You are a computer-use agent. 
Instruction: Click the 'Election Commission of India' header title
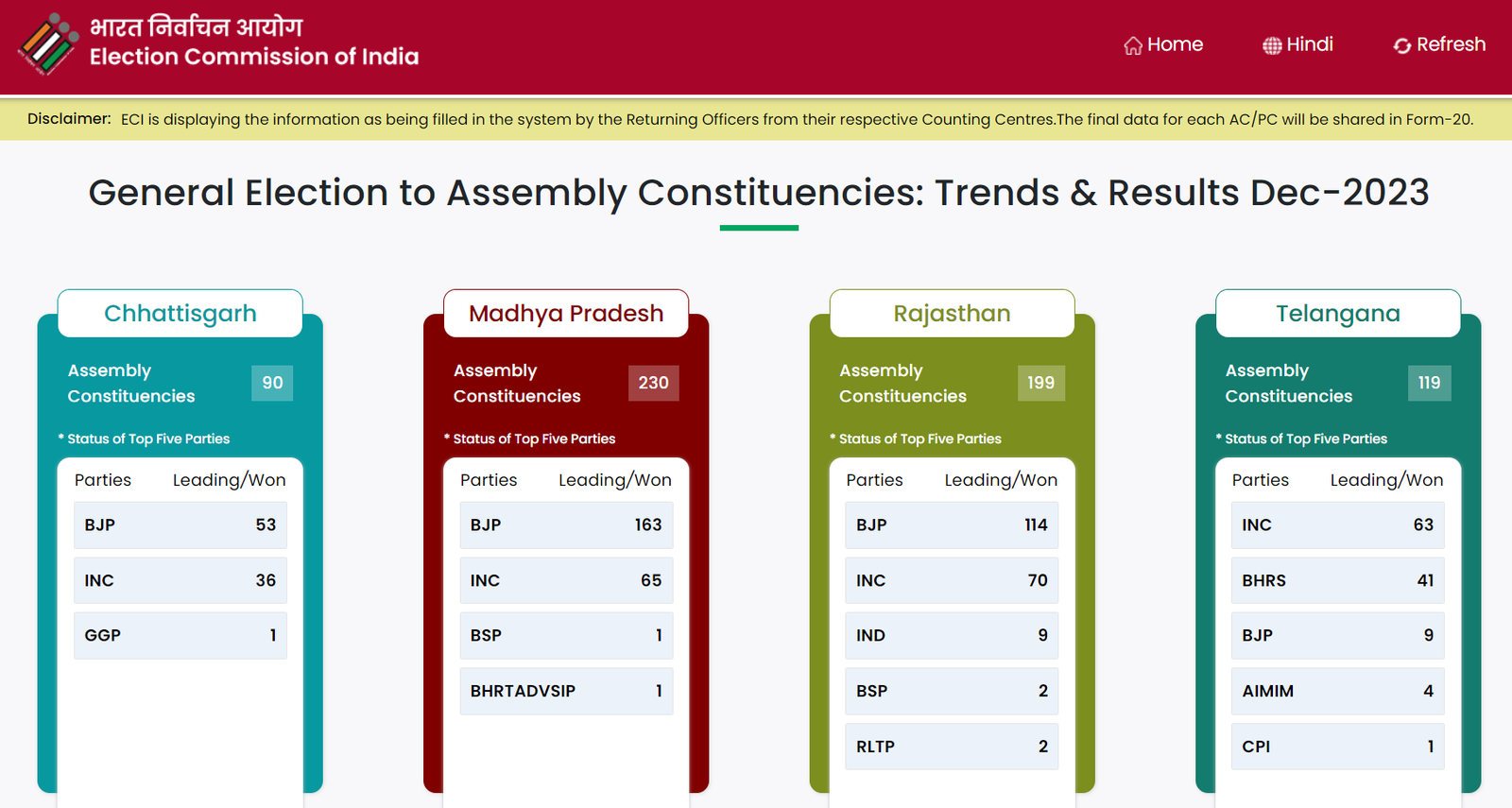tap(254, 57)
